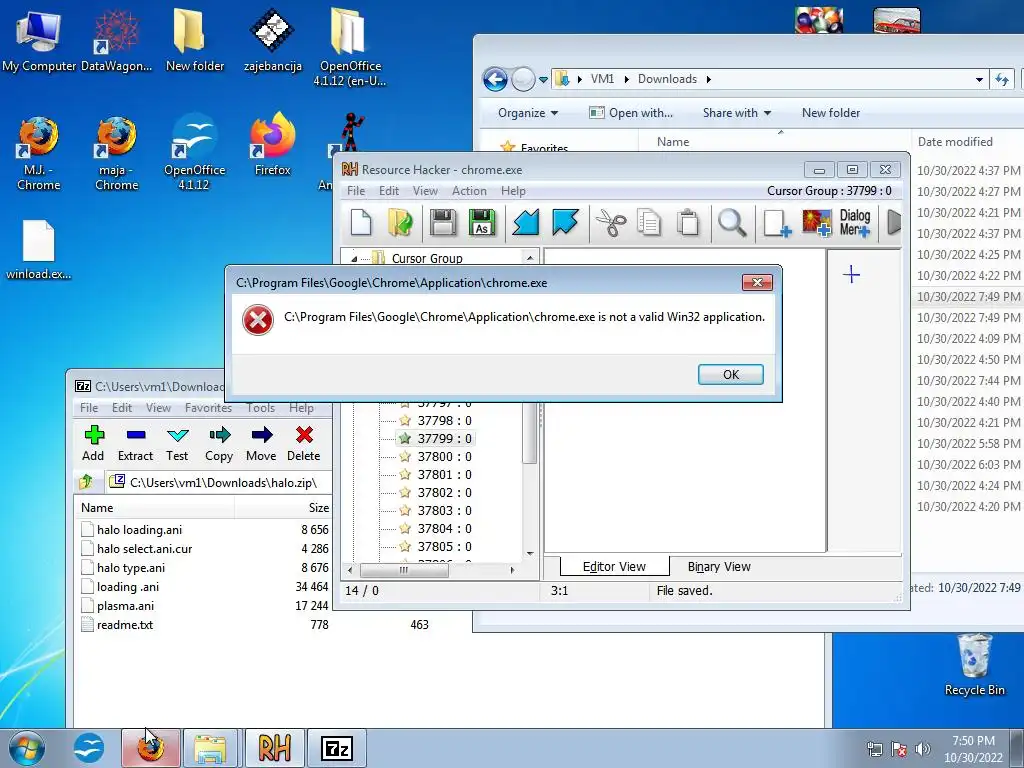Open Edit menu in Resource Hacker
Image resolution: width=1024 pixels, height=768 pixels.
389,191
